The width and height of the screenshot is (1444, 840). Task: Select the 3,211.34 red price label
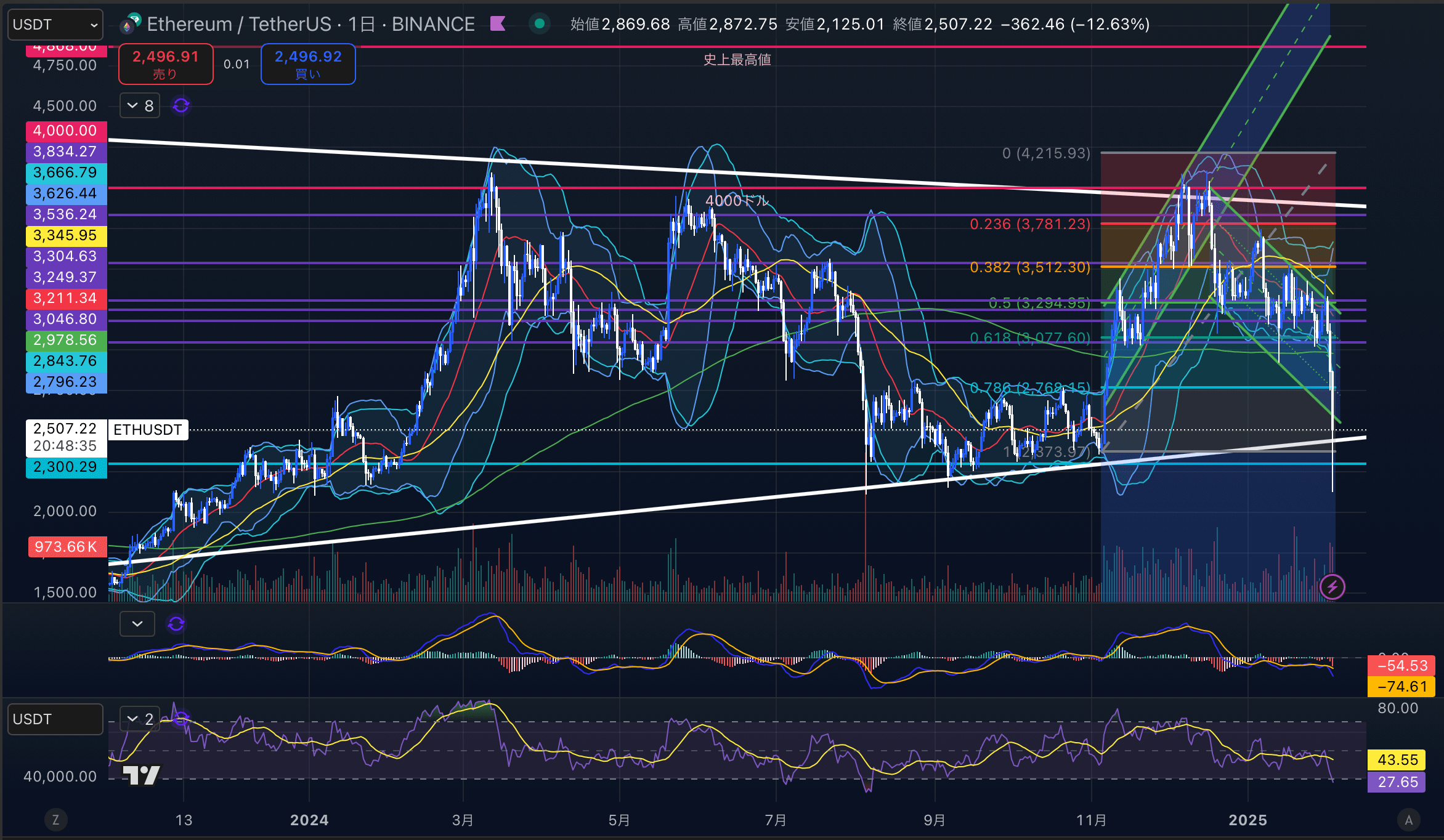point(66,298)
